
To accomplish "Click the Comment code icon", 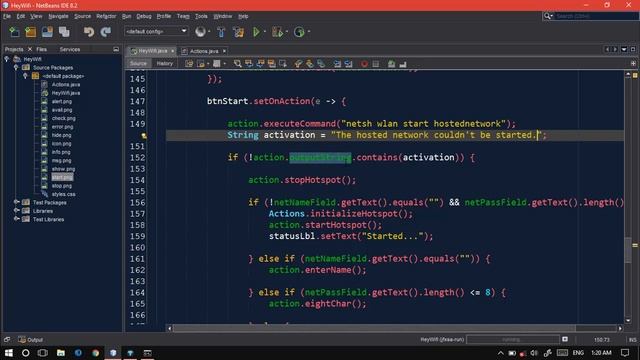I will 391,64.
